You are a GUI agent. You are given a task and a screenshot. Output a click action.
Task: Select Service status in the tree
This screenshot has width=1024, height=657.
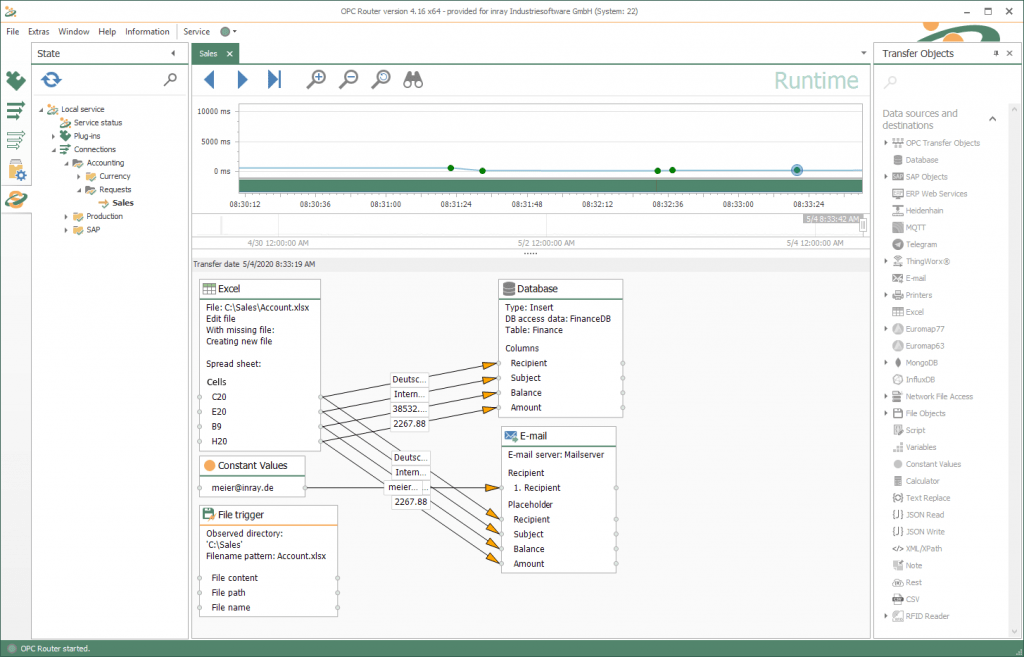click(x=97, y=123)
